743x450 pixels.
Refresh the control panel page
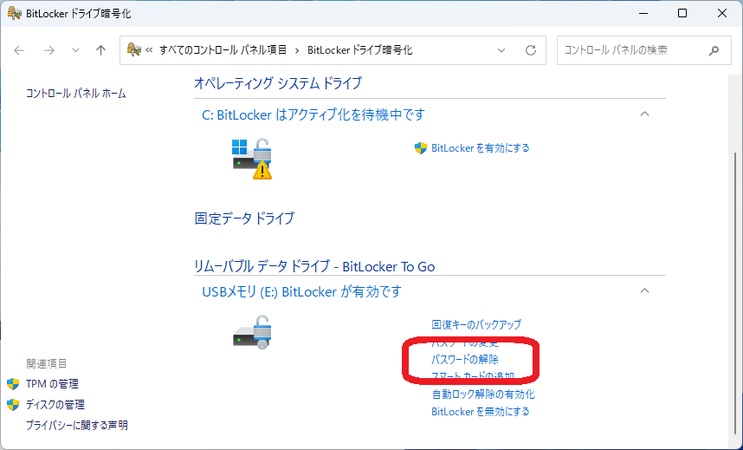(531, 50)
